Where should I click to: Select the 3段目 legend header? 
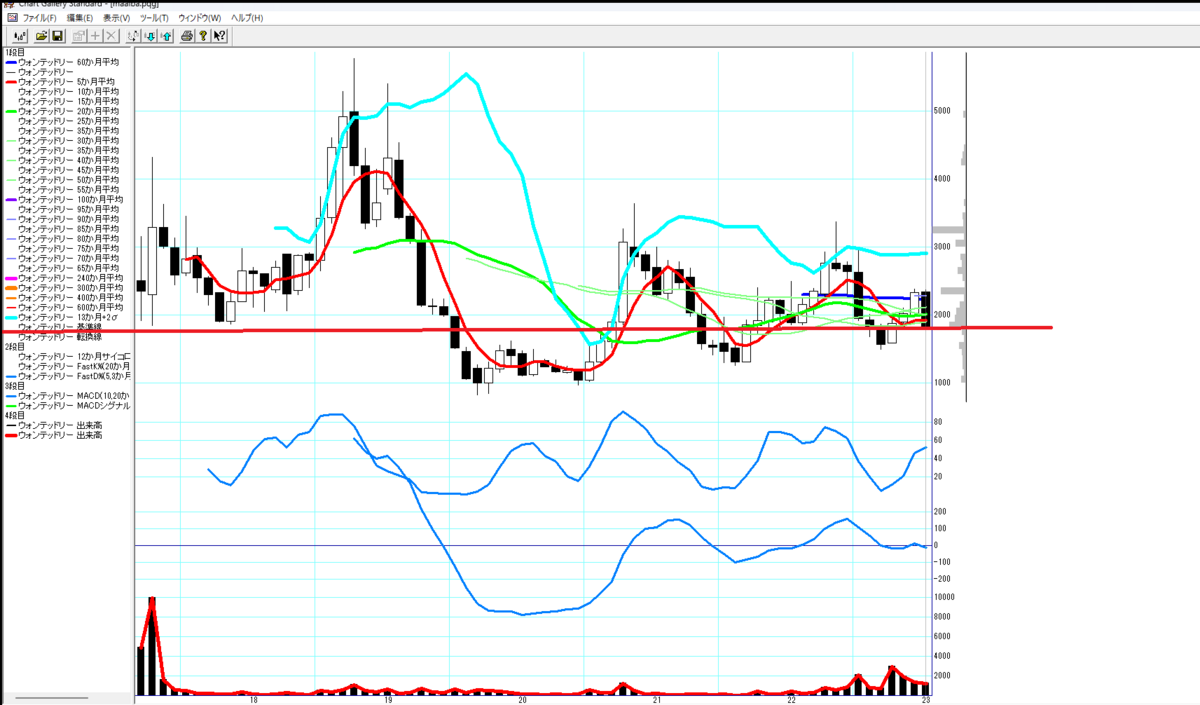[13, 386]
